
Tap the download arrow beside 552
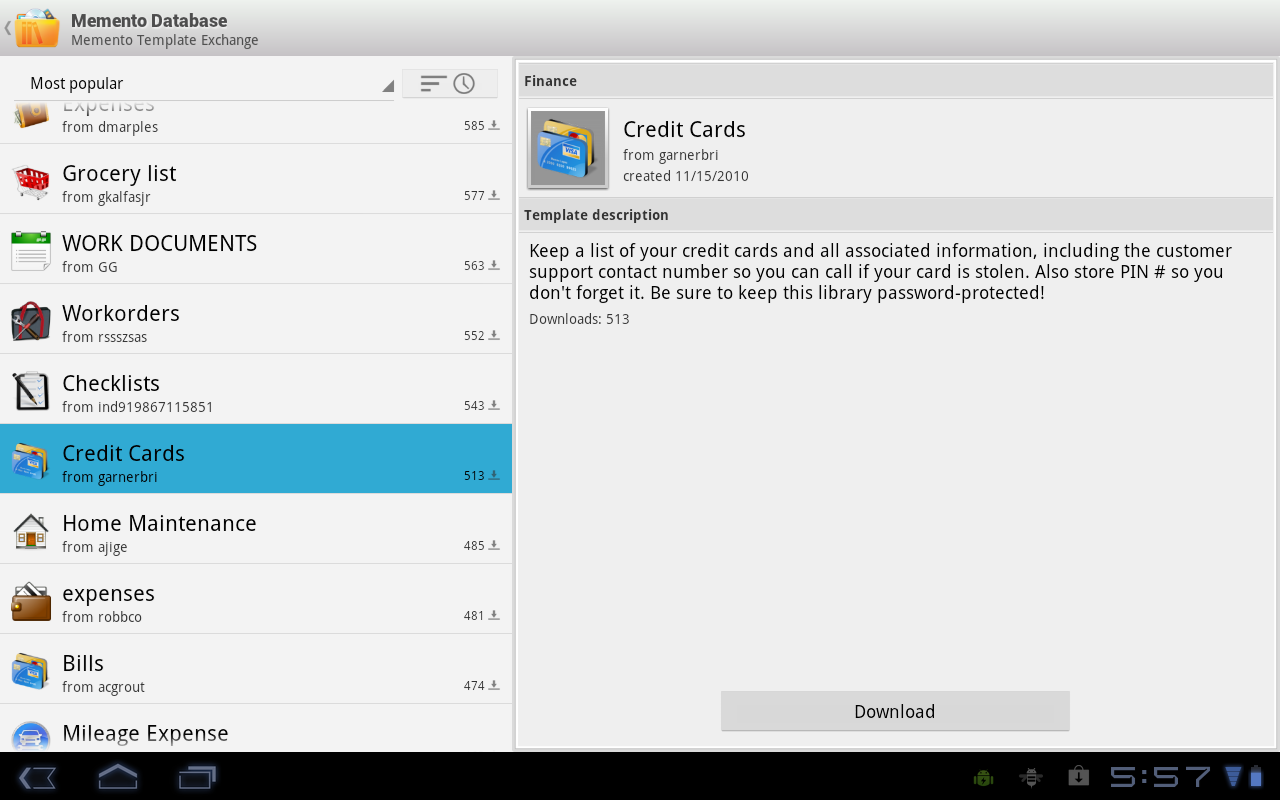pyautogui.click(x=494, y=336)
